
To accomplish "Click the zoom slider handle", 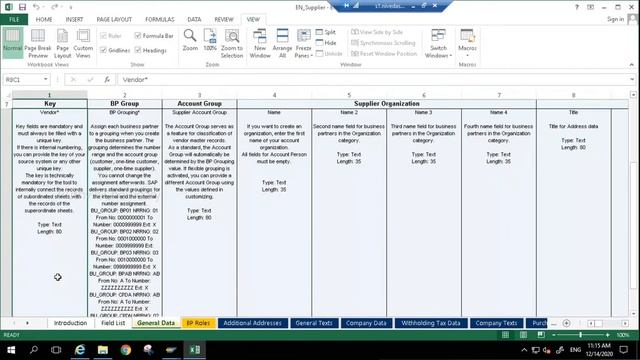I will pyautogui.click(x=580, y=335).
